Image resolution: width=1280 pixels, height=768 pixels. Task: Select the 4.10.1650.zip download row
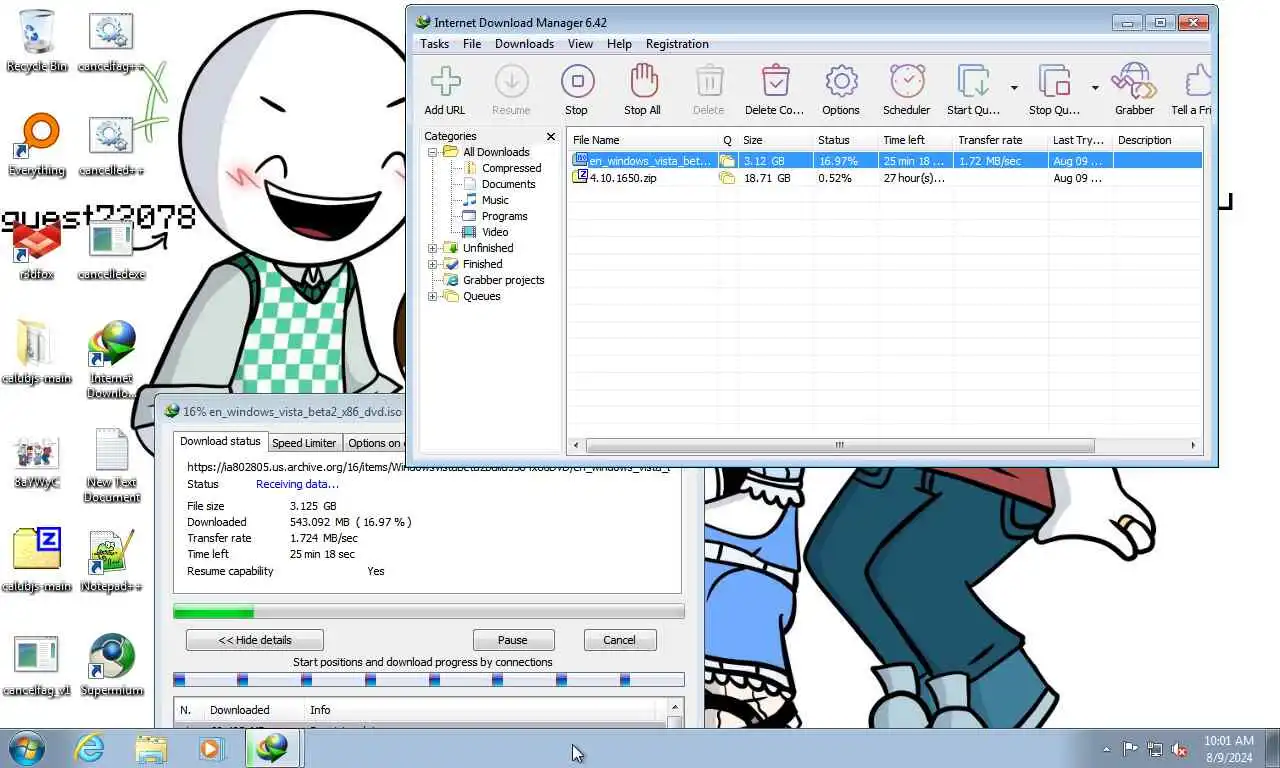point(885,178)
